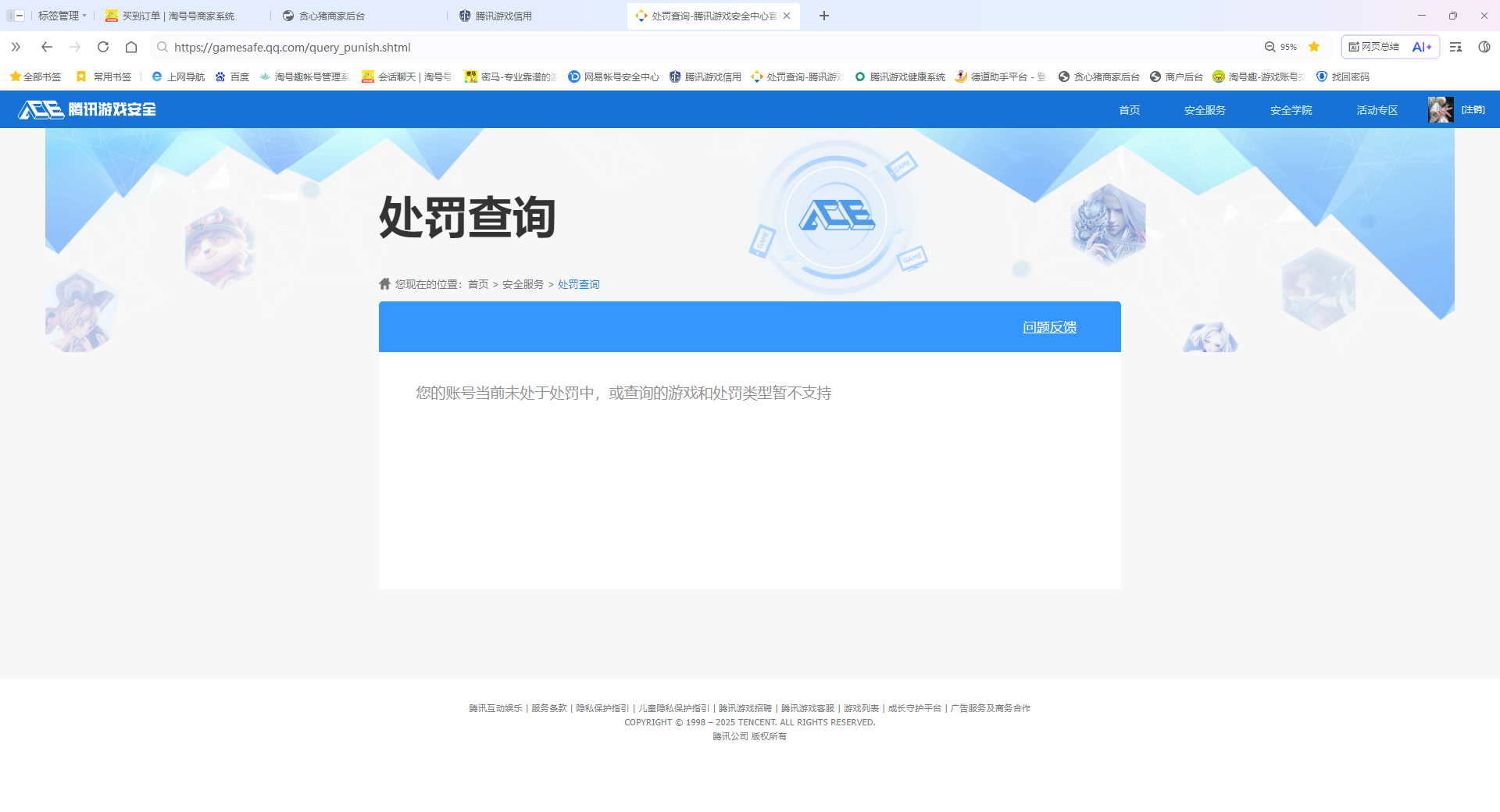Reload the current page

point(103,47)
